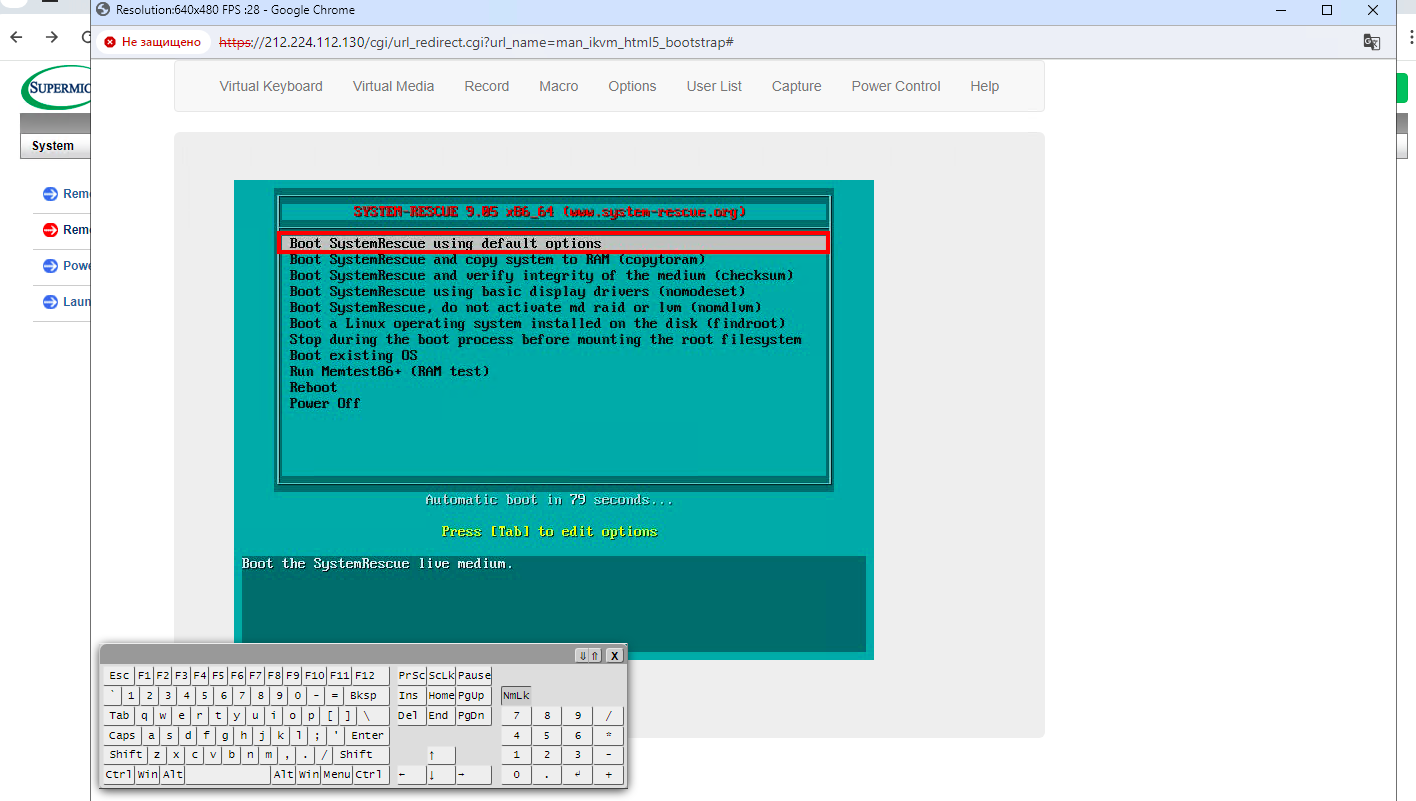Click the left arrow virtual key
Image resolution: width=1416 pixels, height=801 pixels.
coord(411,775)
